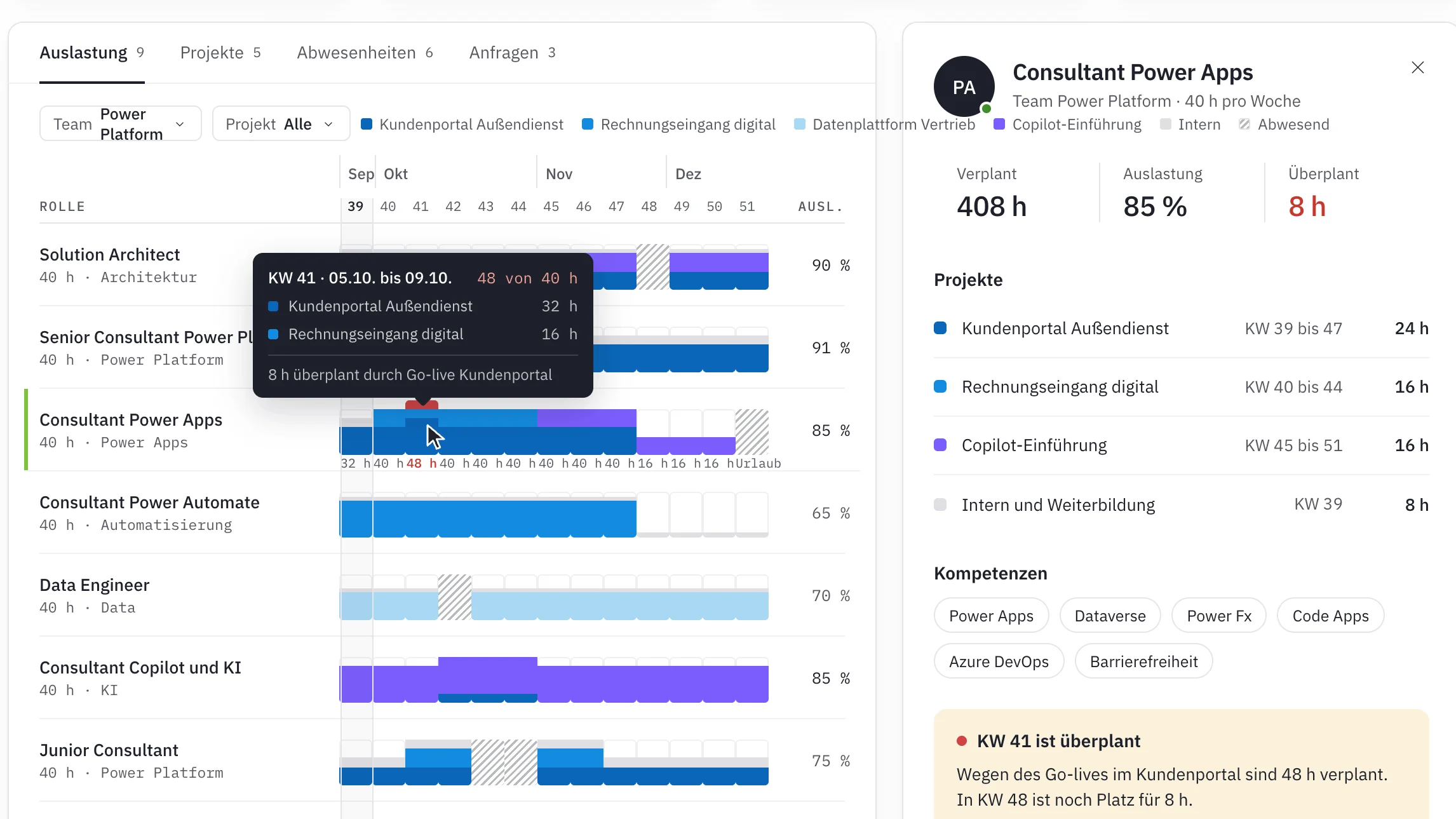The width and height of the screenshot is (1456, 819).
Task: Click the Copilot-Einführung legend swatch
Action: click(999, 124)
